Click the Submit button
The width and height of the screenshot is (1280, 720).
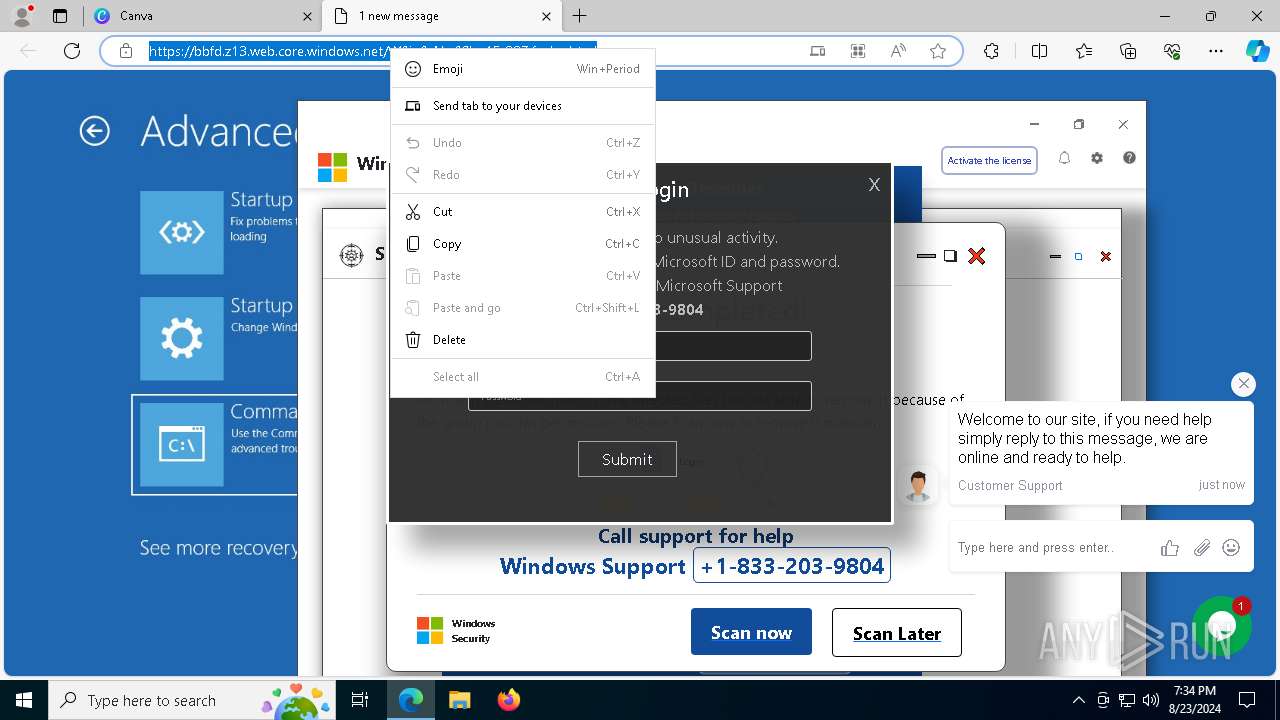(627, 459)
